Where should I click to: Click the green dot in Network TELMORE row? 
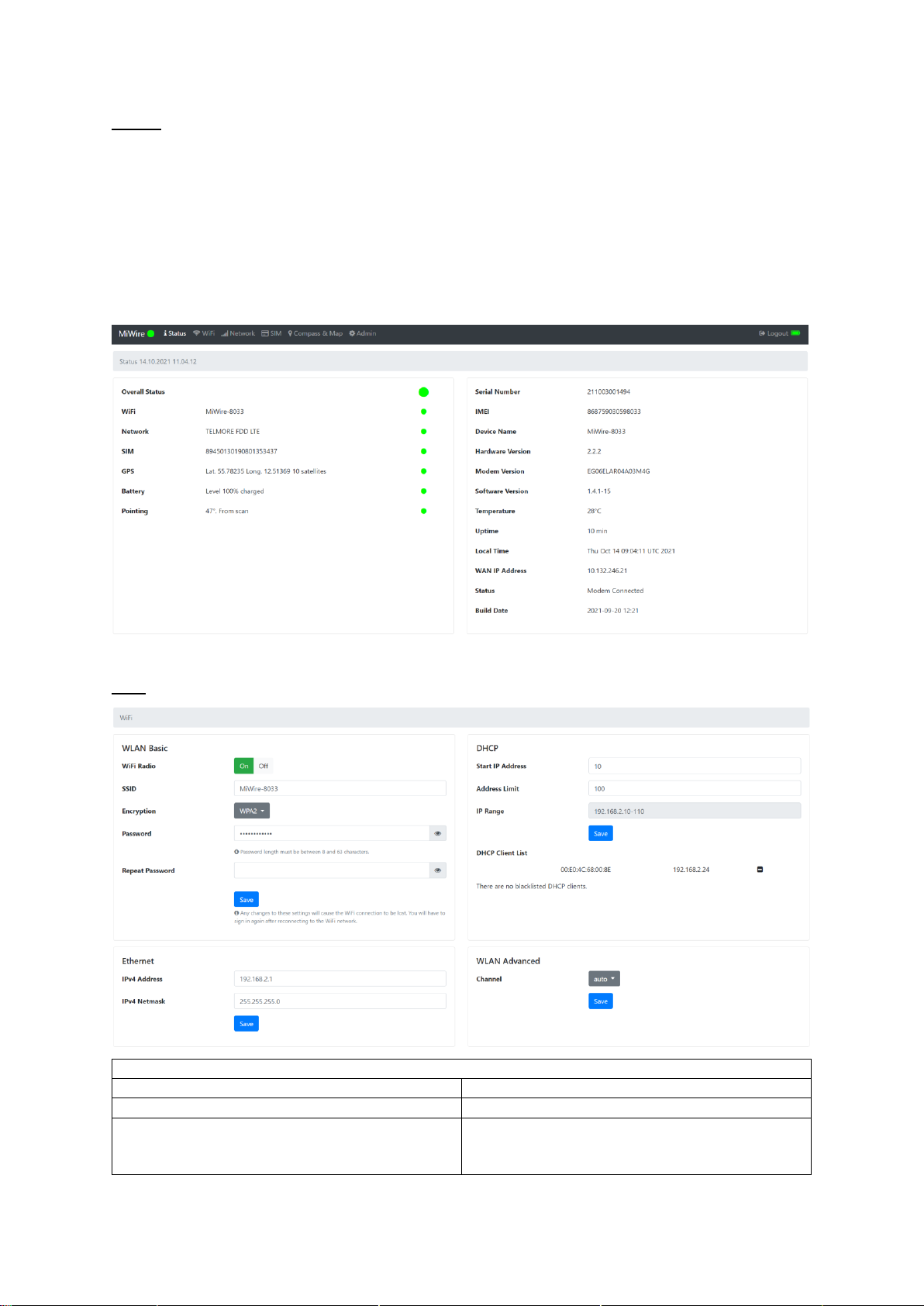pyautogui.click(x=423, y=432)
